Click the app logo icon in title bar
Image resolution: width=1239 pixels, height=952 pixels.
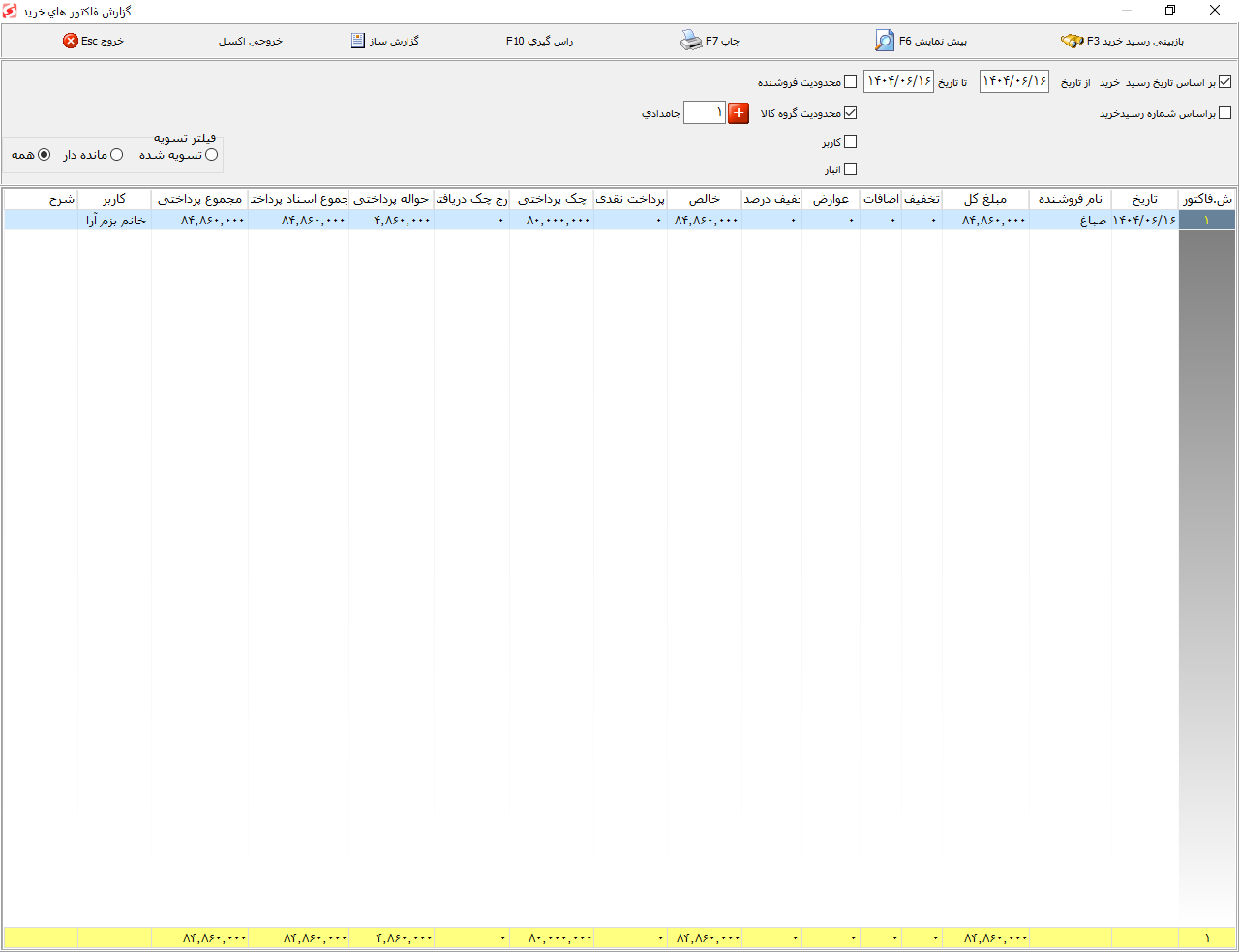pos(10,11)
